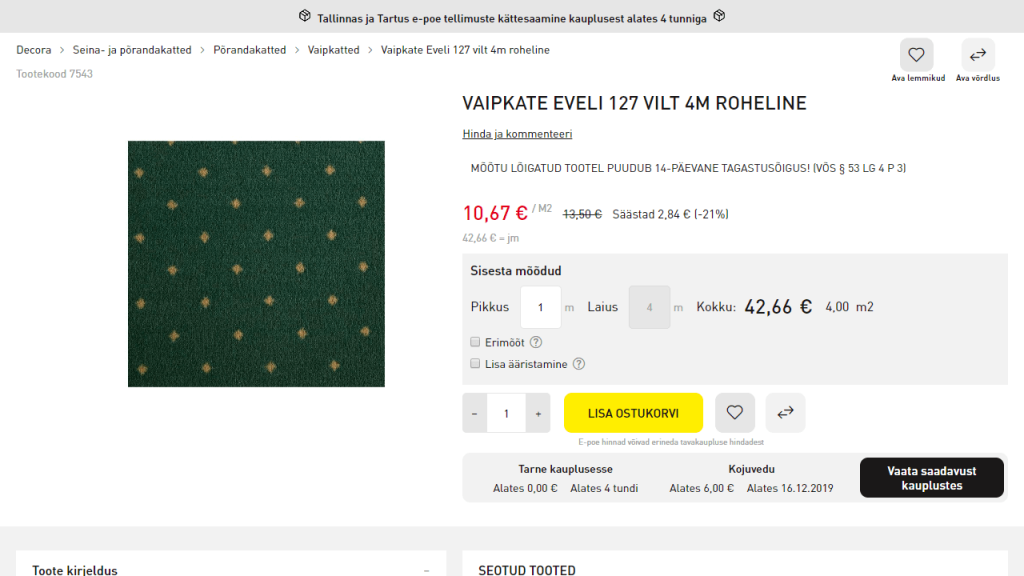
Task: Click the Hinda ja kommenteeri link
Action: (516, 133)
